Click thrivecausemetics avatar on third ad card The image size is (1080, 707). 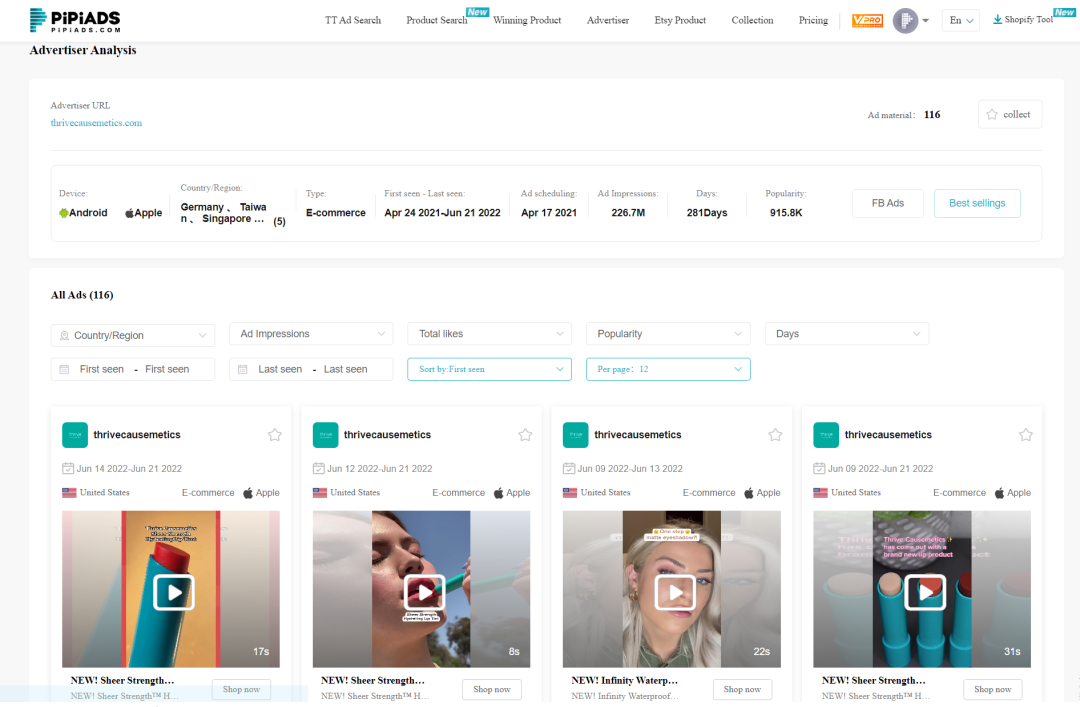pyautogui.click(x=576, y=435)
